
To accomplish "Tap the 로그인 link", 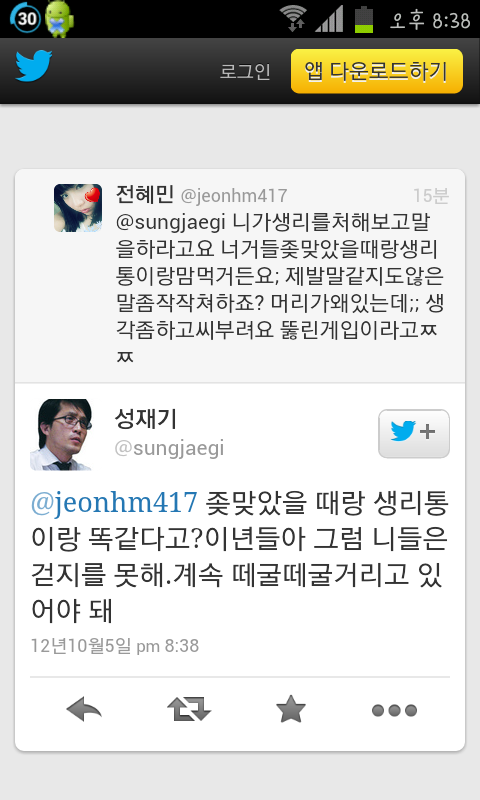I will click(x=245, y=71).
